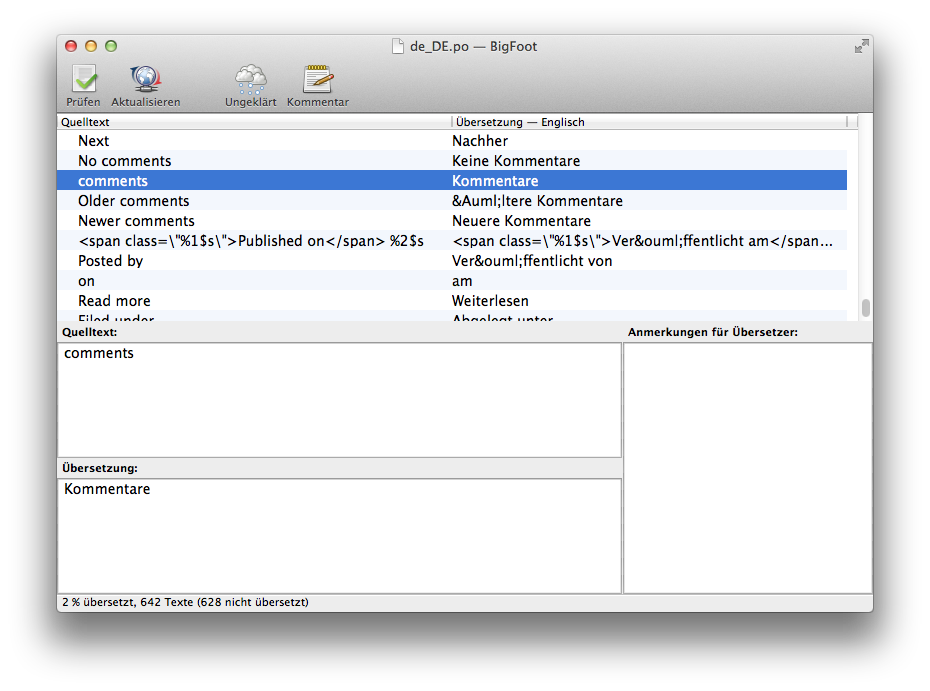Click the status bar translation progress text

[x=185, y=602]
